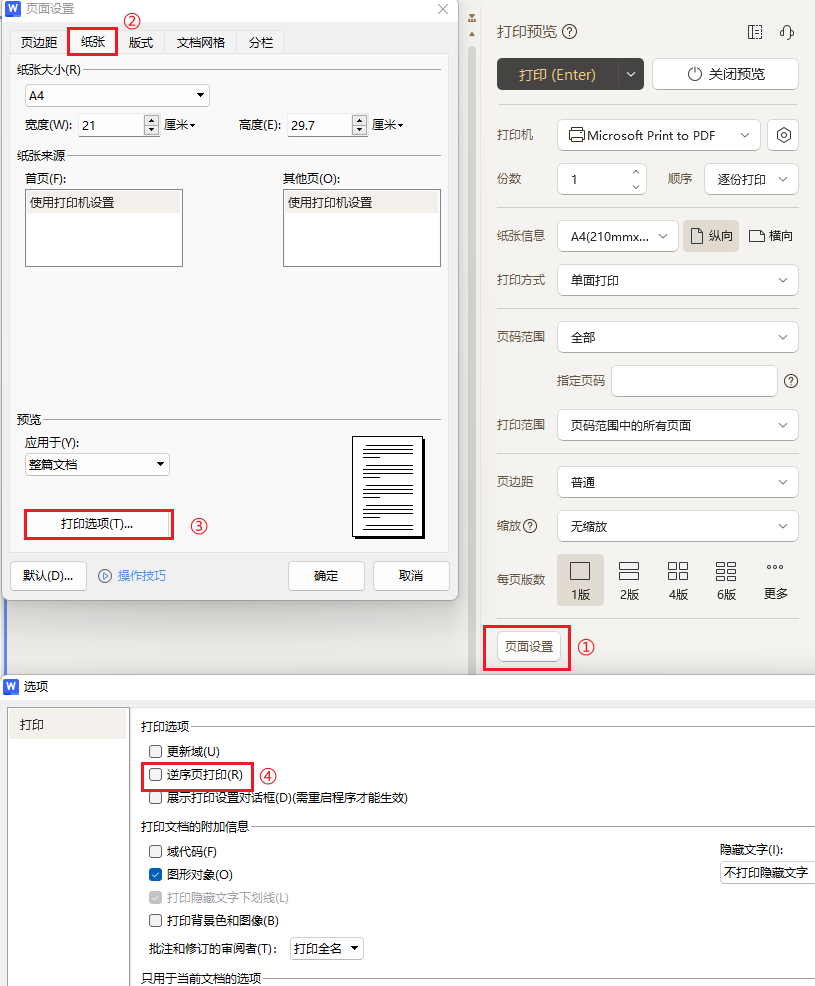Select 使用打印机设置 under 首页(F)
815x986 pixels.
(x=104, y=202)
